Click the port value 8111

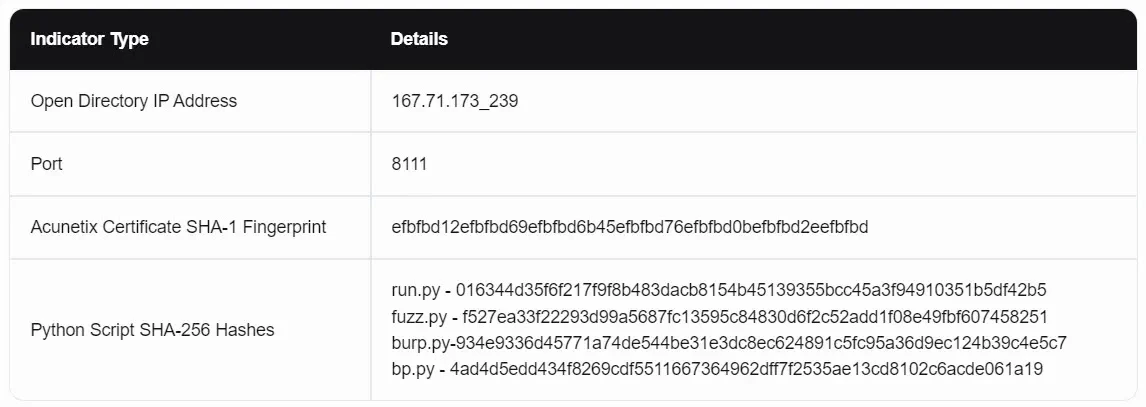(409, 164)
